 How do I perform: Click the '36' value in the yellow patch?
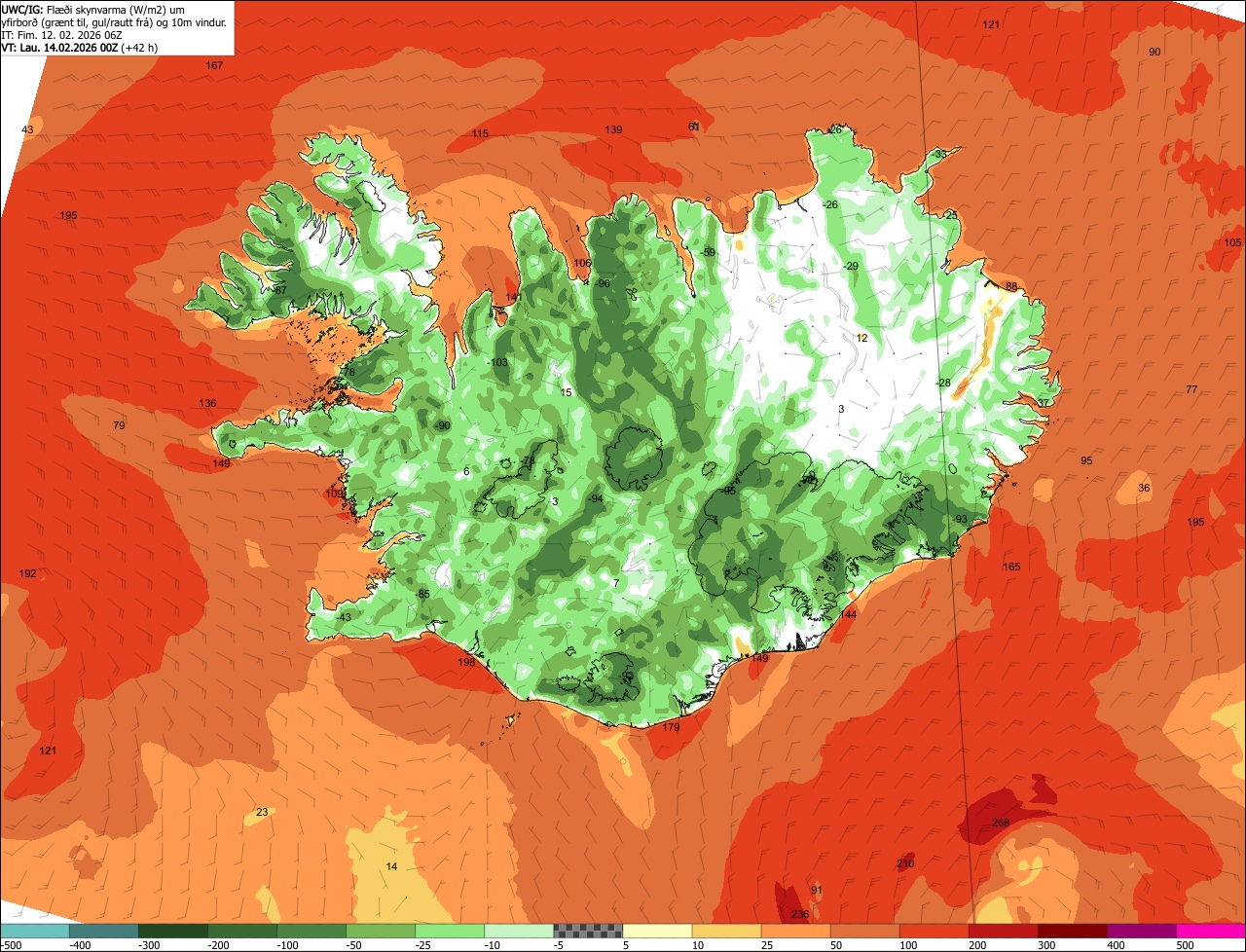click(1144, 488)
